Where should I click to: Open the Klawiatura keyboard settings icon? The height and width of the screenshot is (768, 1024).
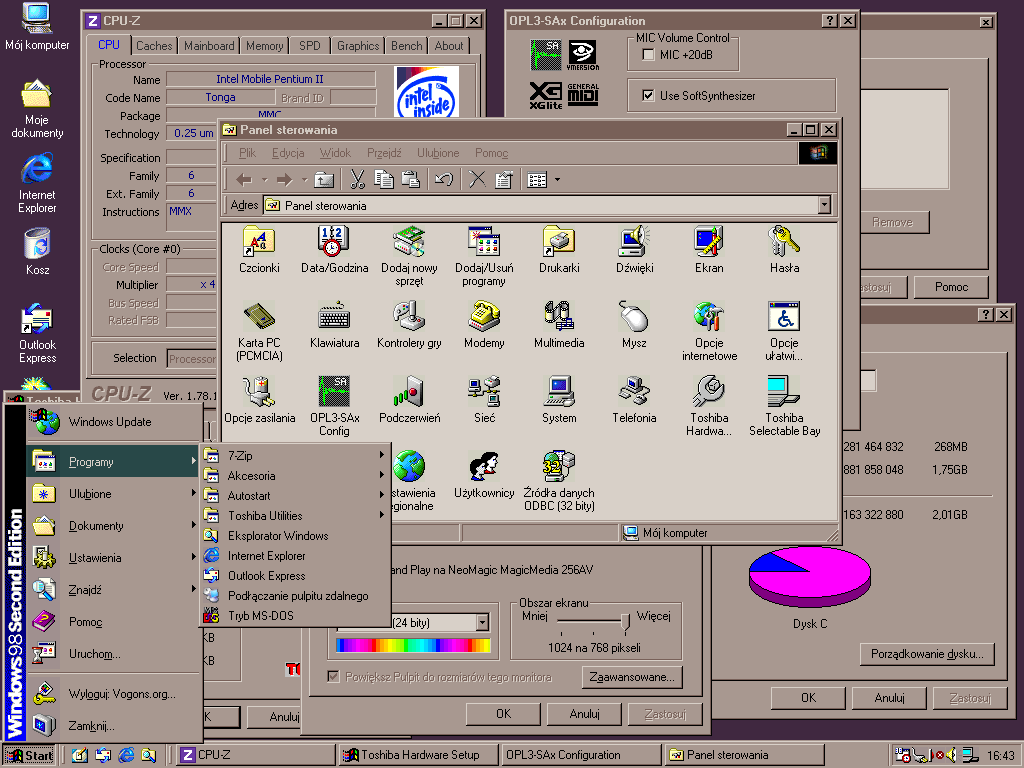tap(334, 317)
